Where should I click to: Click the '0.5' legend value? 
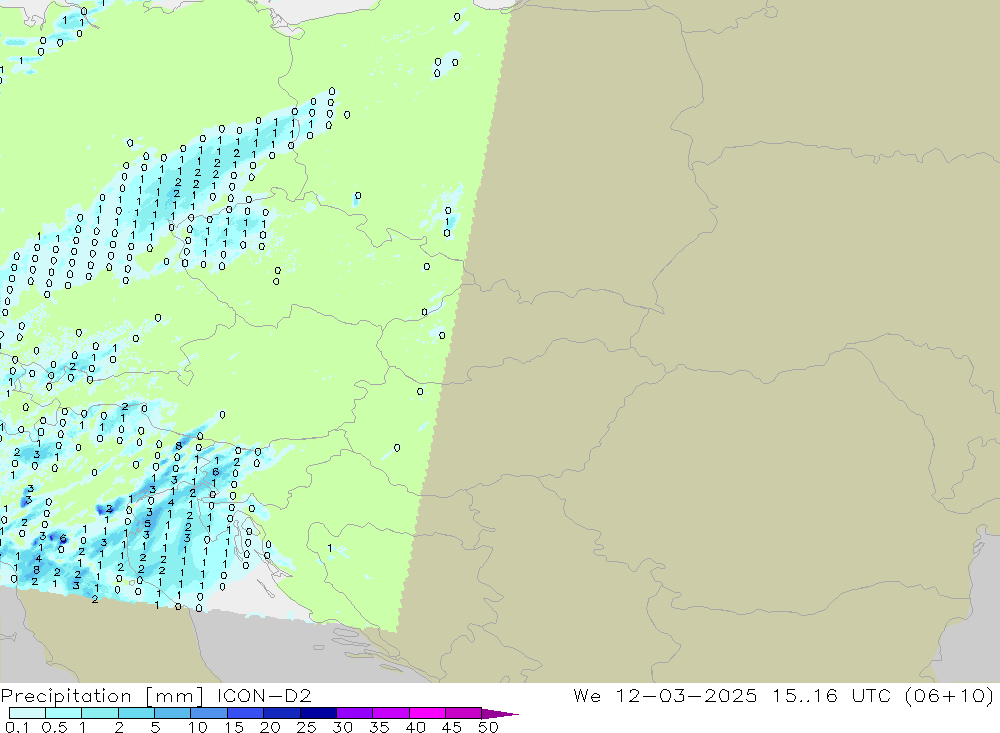(x=54, y=727)
